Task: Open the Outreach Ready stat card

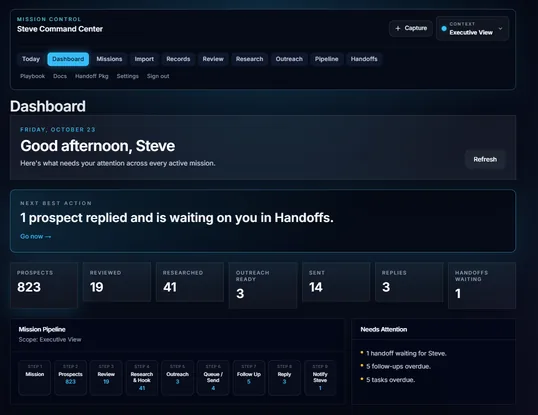Action: pyautogui.click(x=263, y=285)
